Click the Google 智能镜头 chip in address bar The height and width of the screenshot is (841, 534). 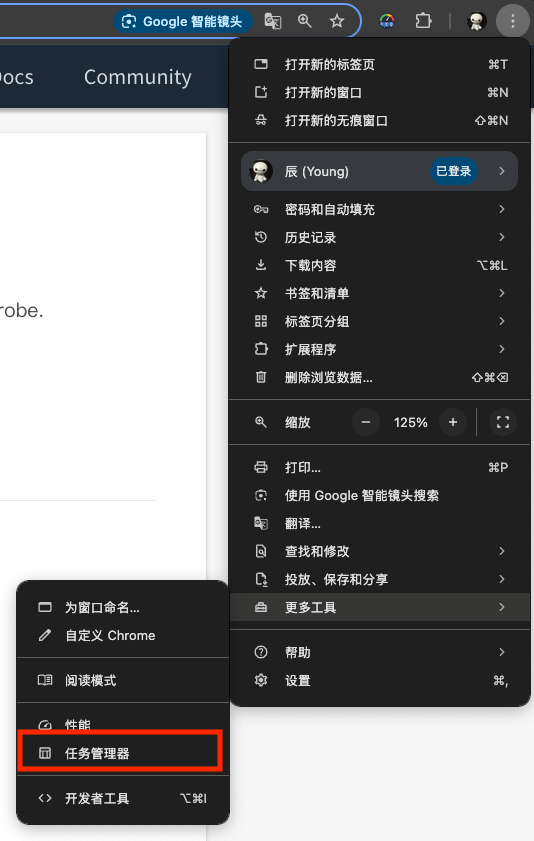(x=182, y=21)
